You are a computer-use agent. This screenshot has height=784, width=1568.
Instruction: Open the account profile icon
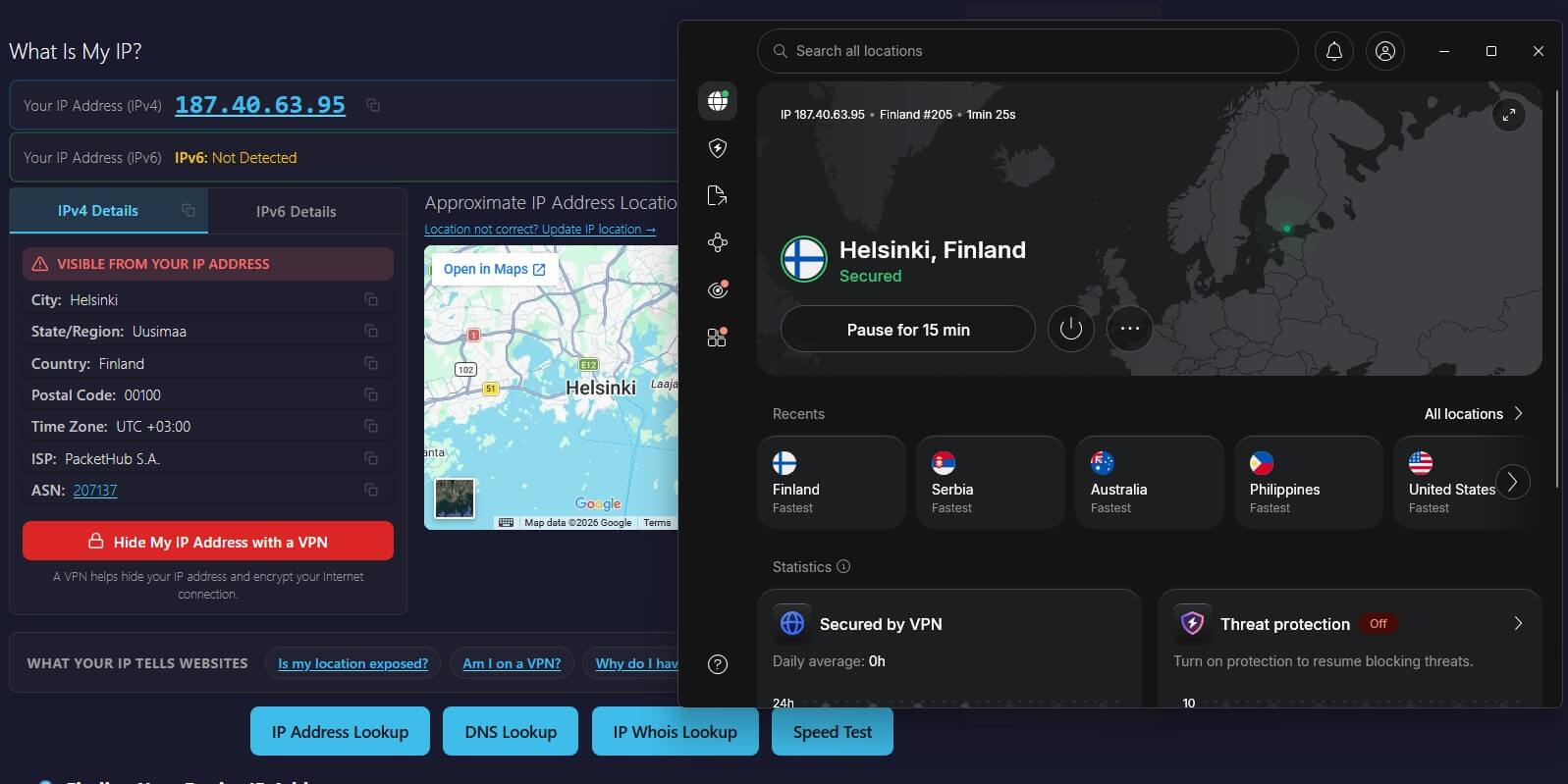(1385, 51)
